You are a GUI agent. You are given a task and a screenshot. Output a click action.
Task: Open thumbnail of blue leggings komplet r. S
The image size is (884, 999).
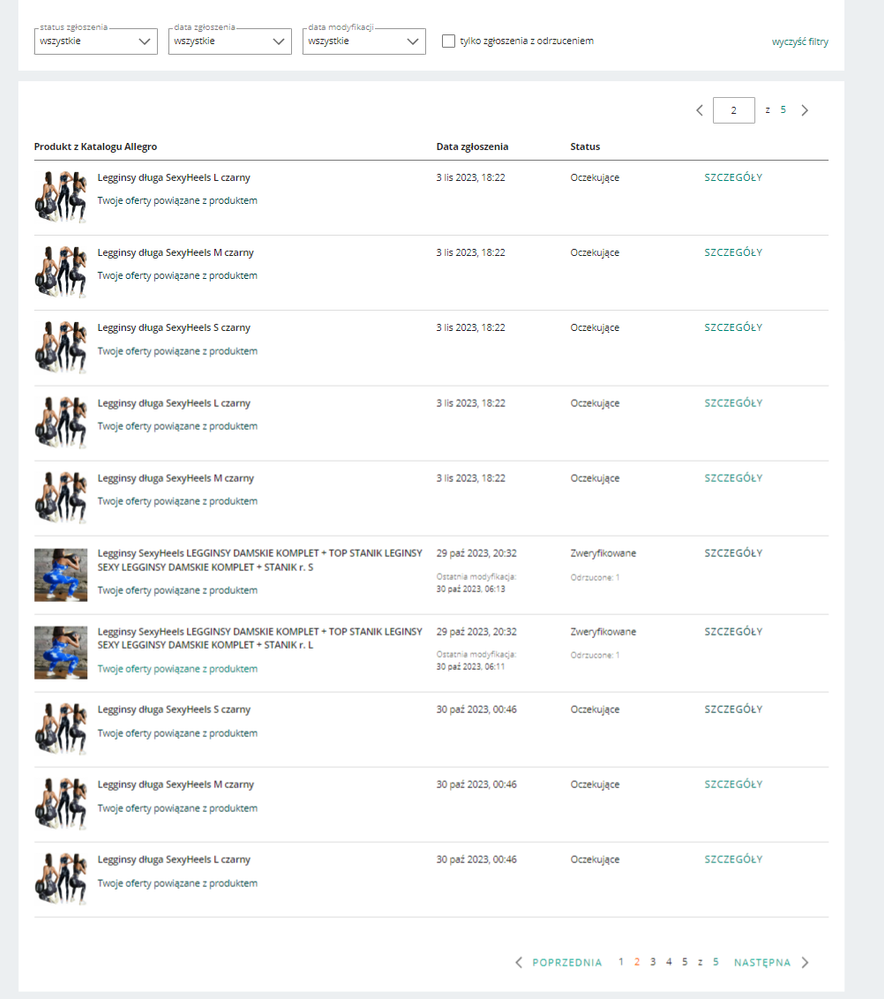click(60, 574)
